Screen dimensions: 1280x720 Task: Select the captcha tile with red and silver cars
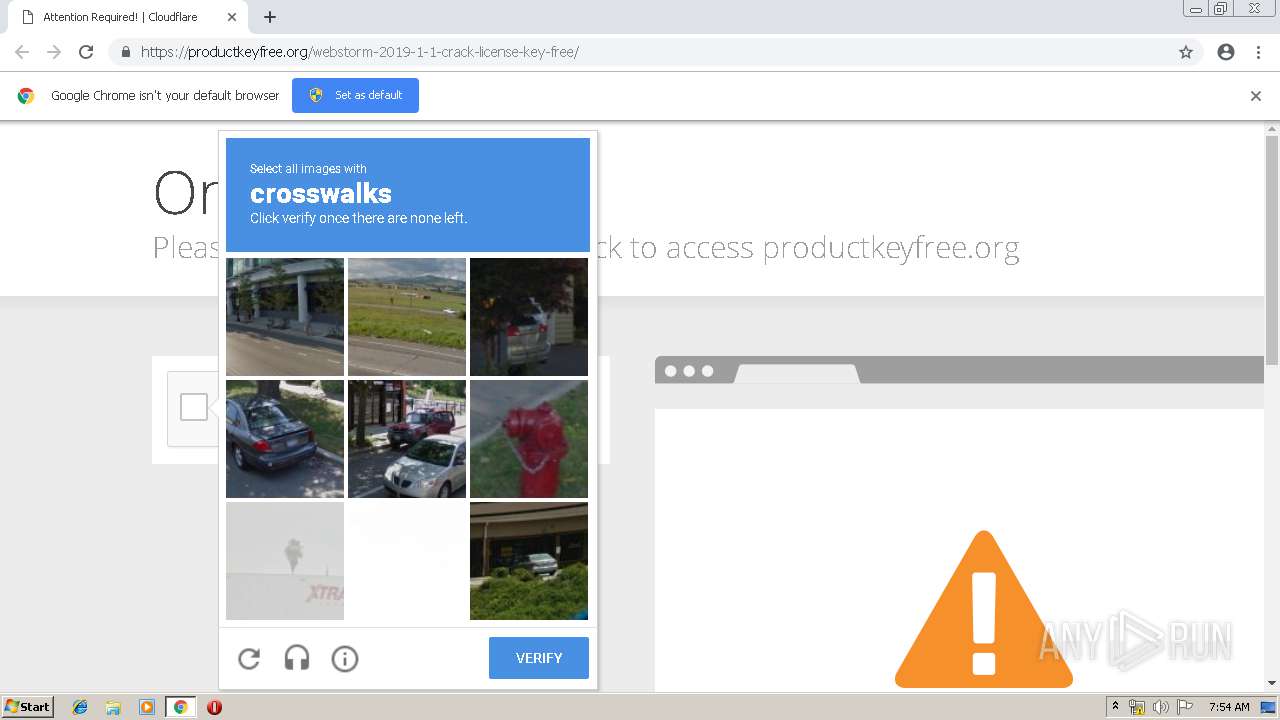click(407, 439)
